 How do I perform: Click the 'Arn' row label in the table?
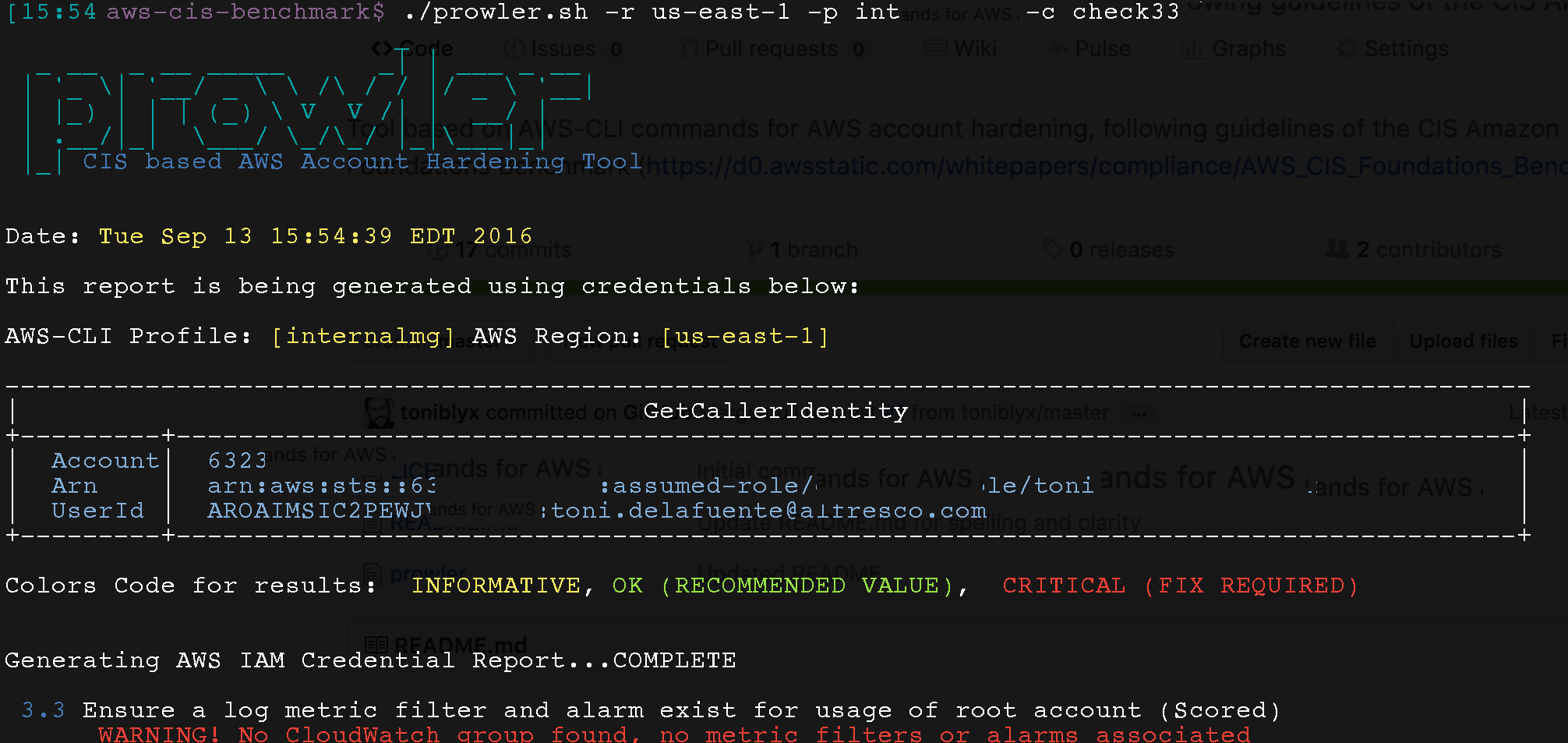pyautogui.click(x=75, y=486)
